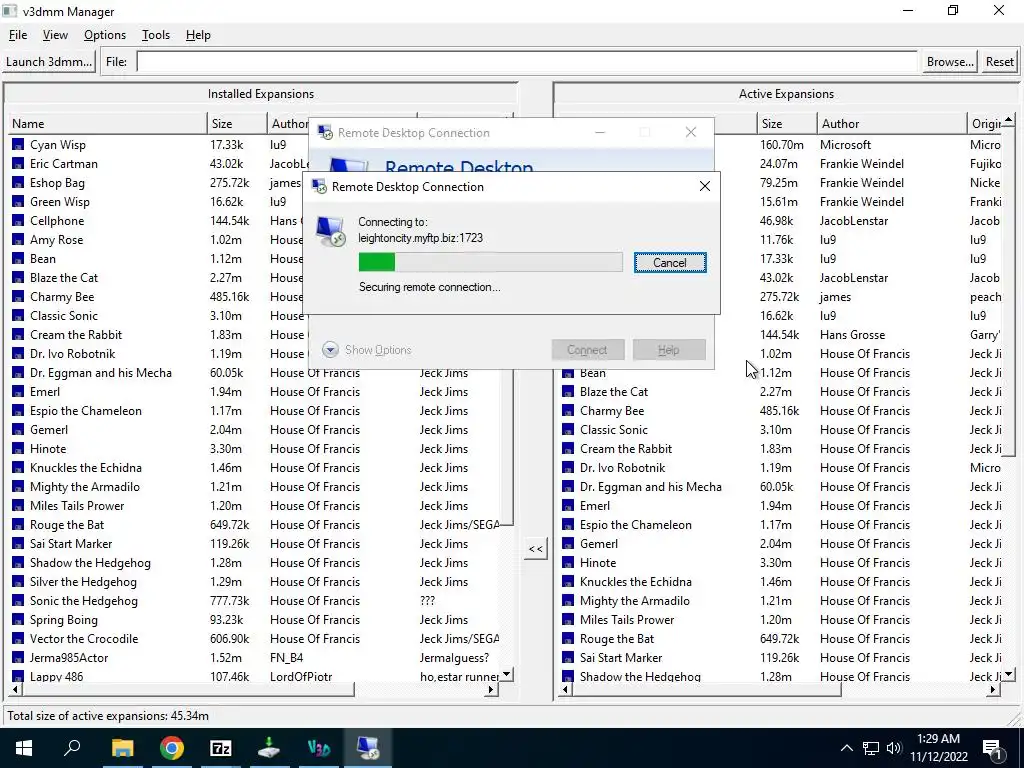Select Knuckles the Echidna in Installed list

click(x=86, y=468)
